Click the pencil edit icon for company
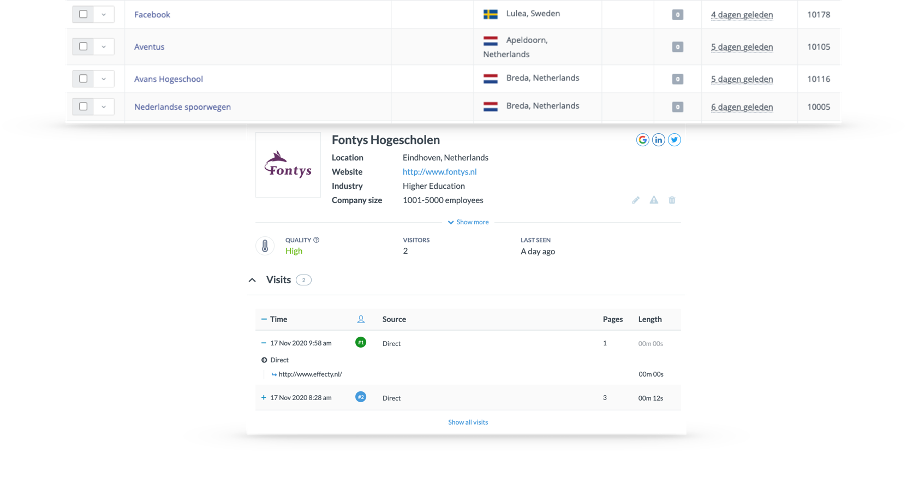 click(636, 200)
